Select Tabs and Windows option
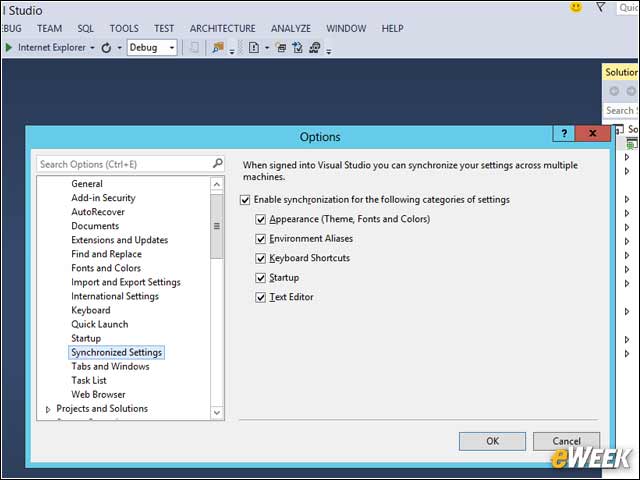This screenshot has height=480, width=640. (x=110, y=367)
